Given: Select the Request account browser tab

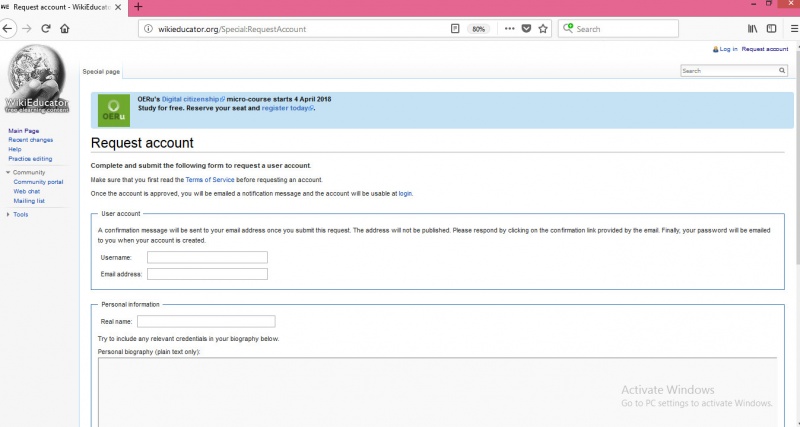Looking at the screenshot, I should [x=64, y=7].
